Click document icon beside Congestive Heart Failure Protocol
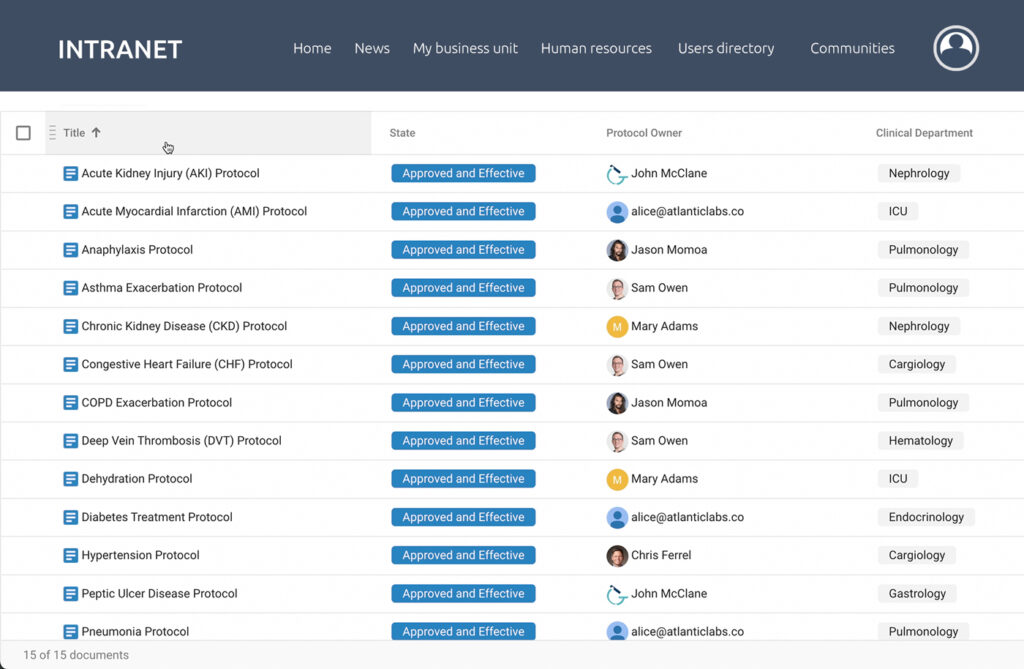 coord(71,365)
